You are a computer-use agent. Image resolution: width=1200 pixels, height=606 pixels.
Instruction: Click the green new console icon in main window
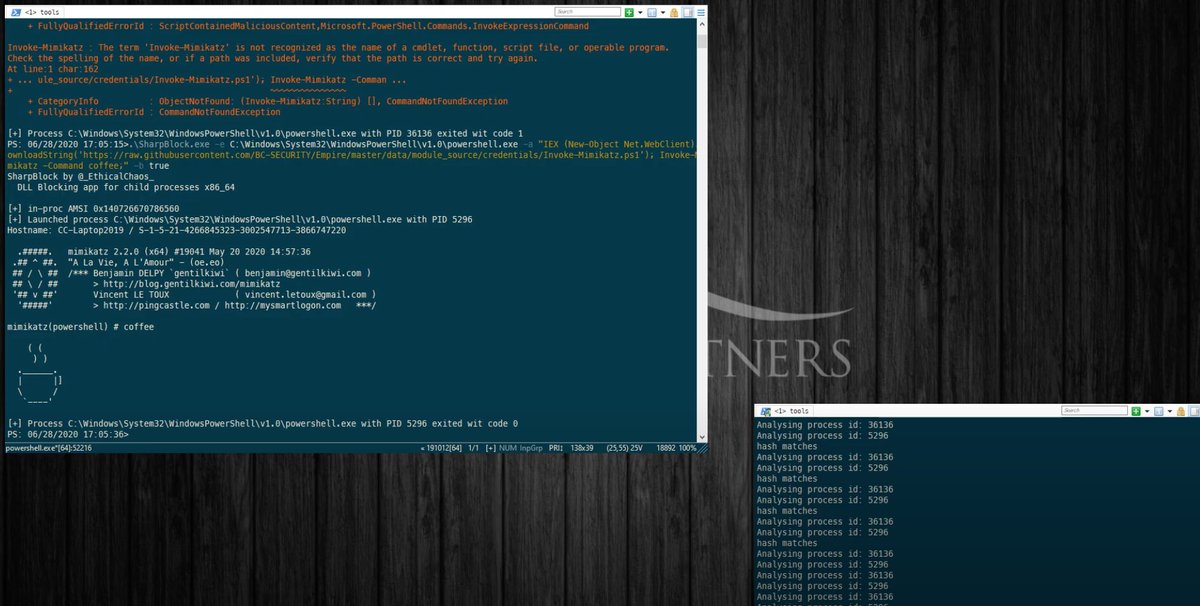click(x=629, y=12)
